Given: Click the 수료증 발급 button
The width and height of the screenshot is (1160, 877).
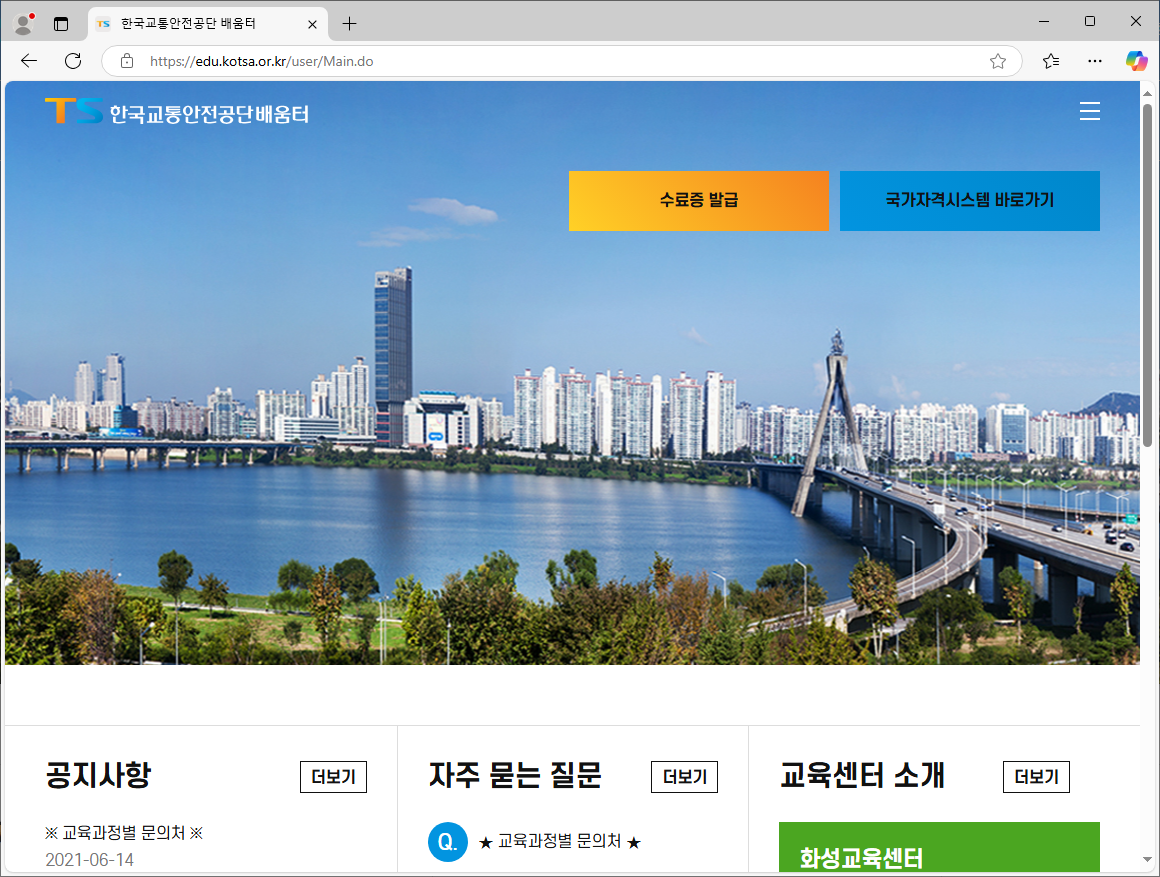Looking at the screenshot, I should 699,201.
